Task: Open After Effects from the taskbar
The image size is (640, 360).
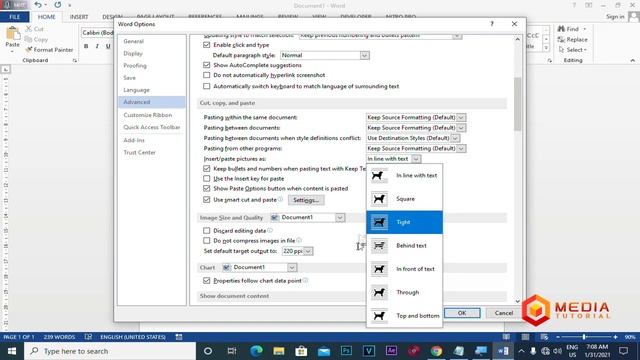Action: pos(391,351)
